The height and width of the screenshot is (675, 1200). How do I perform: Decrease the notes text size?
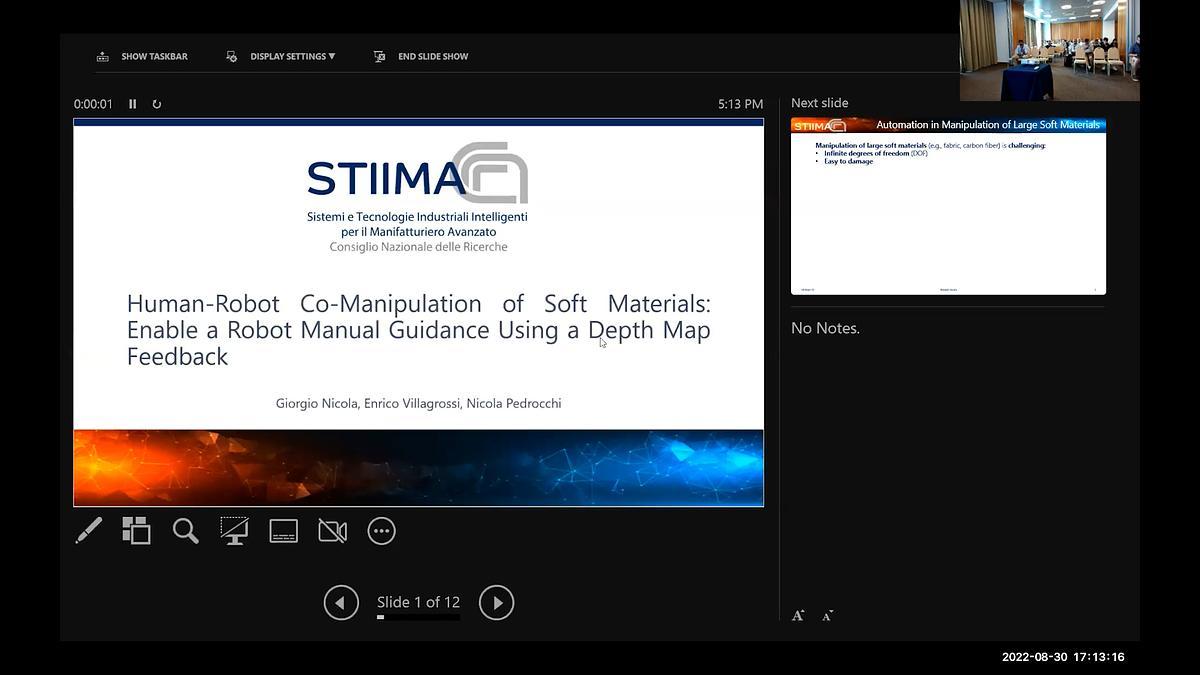827,616
